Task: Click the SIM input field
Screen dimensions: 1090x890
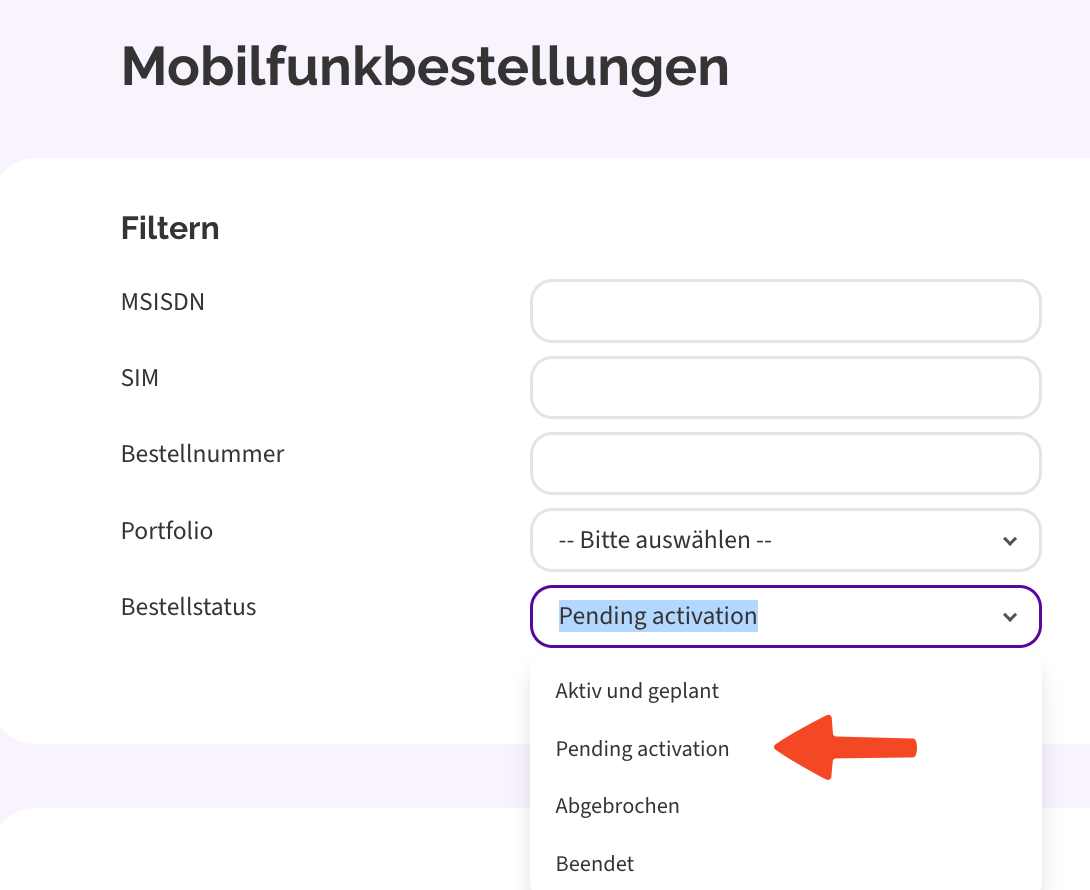Action: tap(785, 387)
